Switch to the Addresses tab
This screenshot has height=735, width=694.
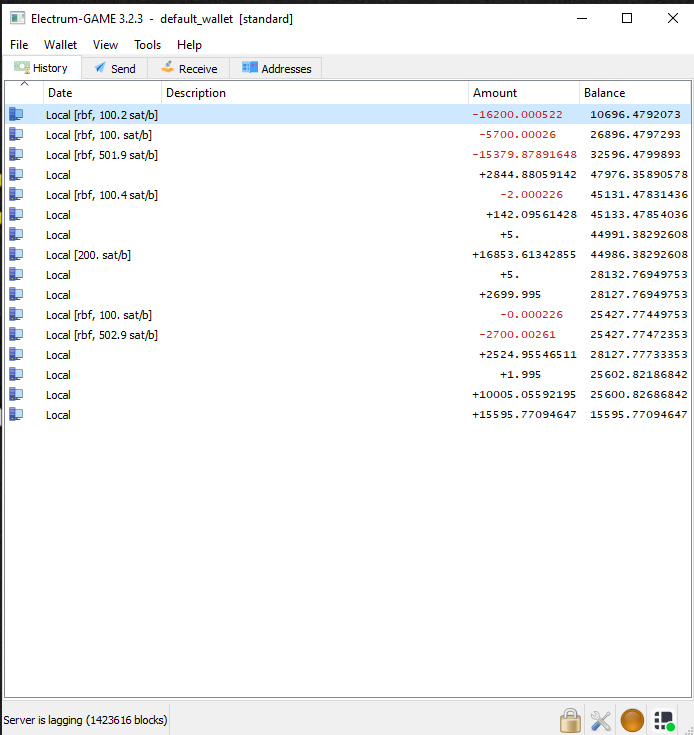pyautogui.click(x=276, y=68)
